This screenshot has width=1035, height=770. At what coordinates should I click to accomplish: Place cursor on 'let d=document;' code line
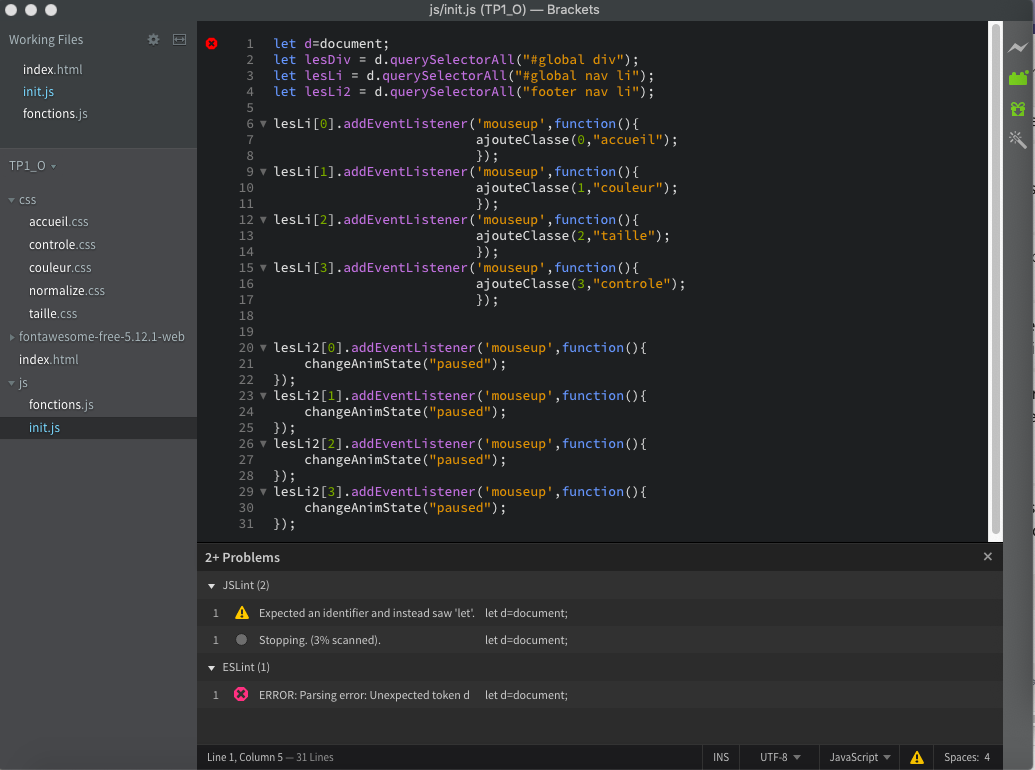pos(331,44)
